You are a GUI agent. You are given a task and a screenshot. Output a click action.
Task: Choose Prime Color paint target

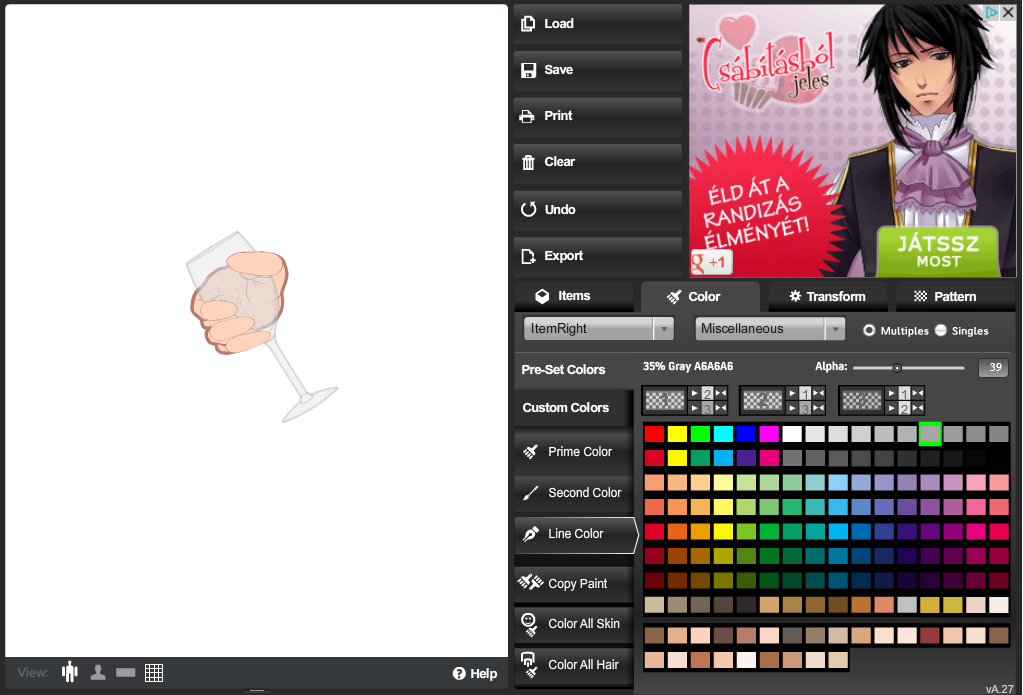573,452
